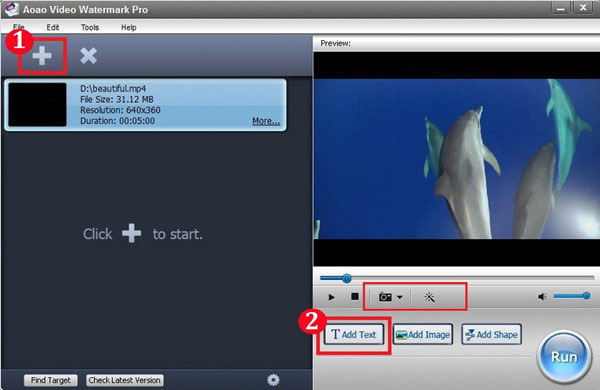Remove video with the X delete icon
The height and width of the screenshot is (390, 600).
pyautogui.click(x=88, y=56)
